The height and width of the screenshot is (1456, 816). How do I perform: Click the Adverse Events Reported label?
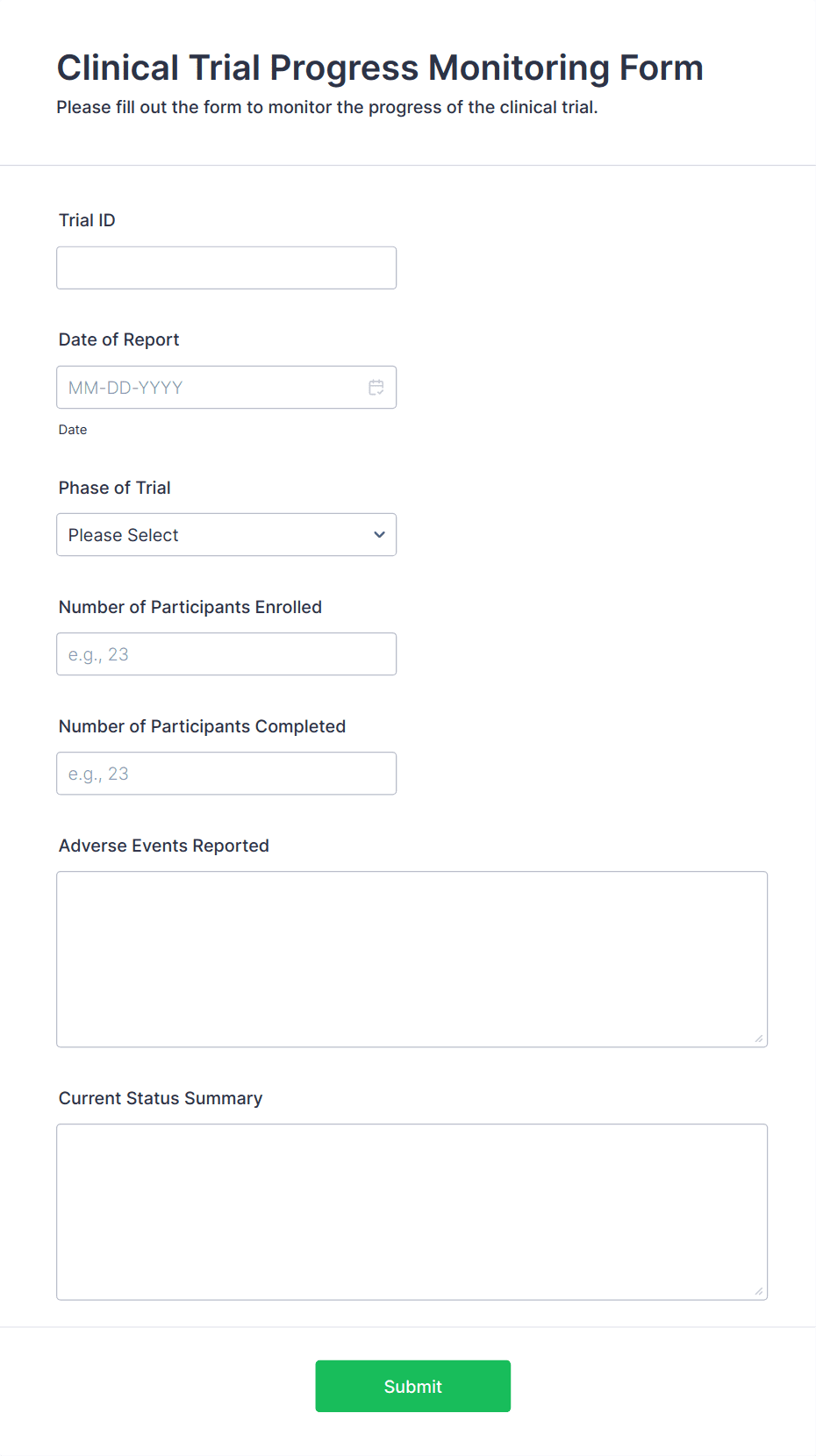164,846
